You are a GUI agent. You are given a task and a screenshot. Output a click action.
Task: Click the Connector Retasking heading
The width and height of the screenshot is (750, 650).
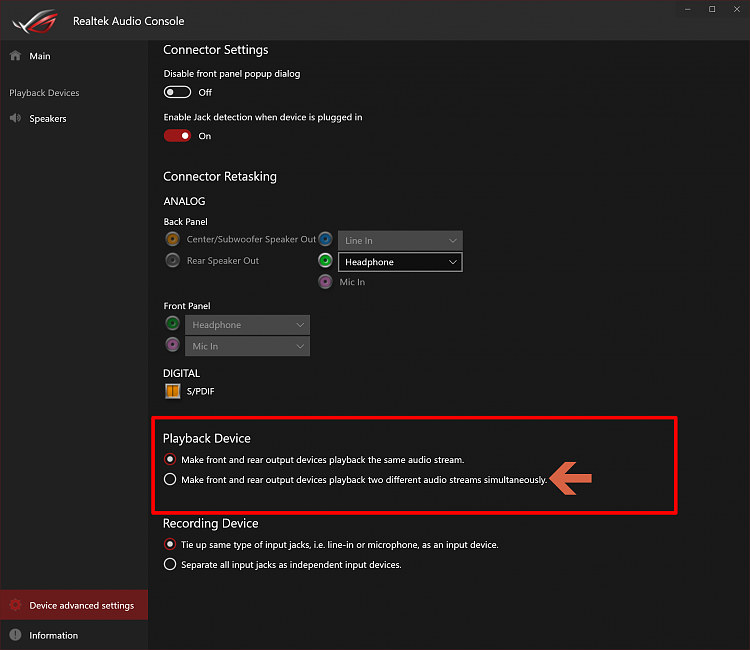click(220, 176)
